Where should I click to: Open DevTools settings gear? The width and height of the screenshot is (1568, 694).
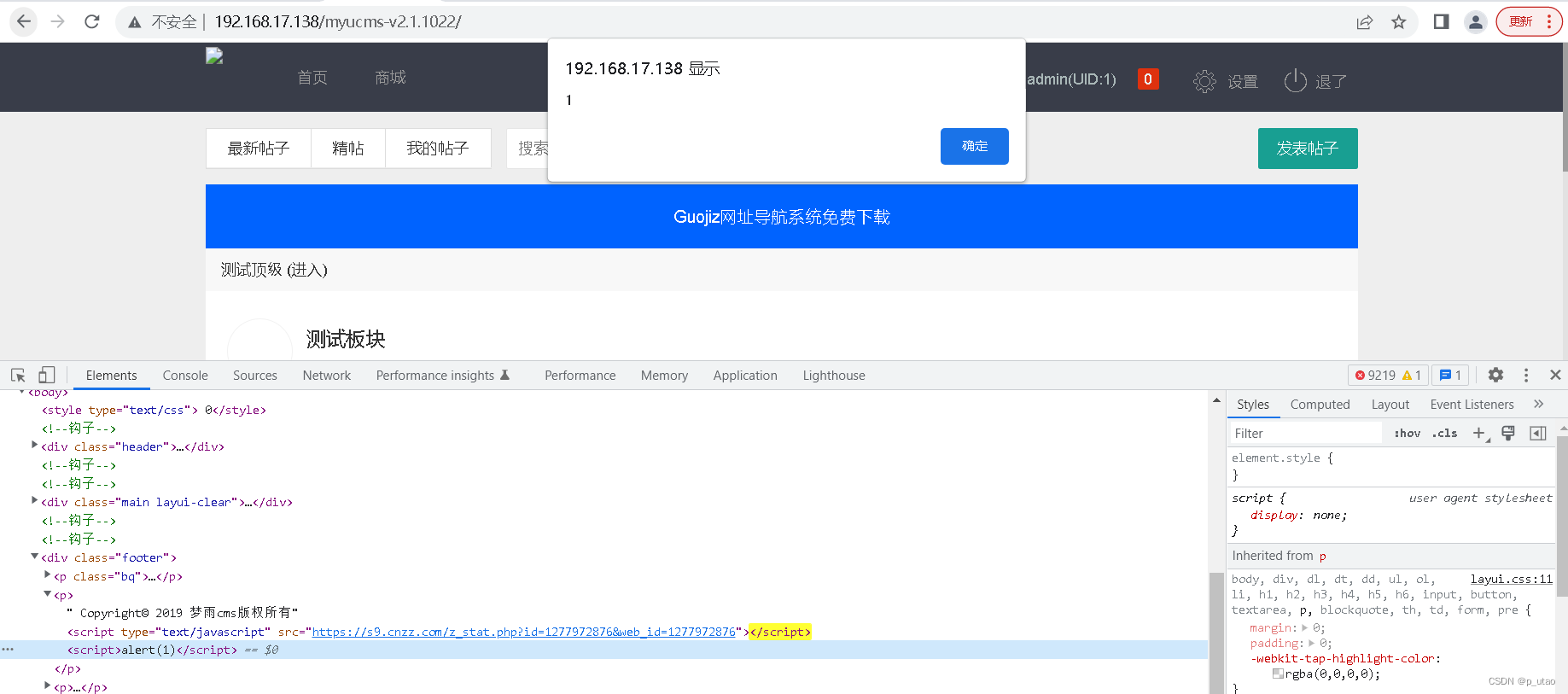(x=1495, y=375)
